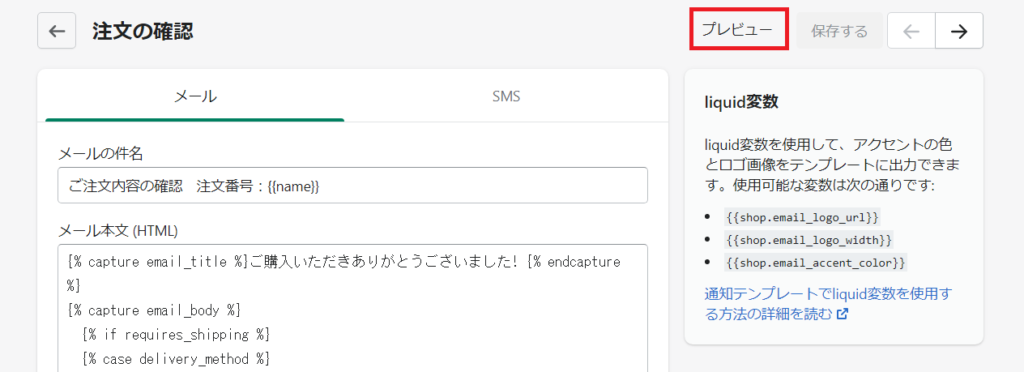Screen dimensions: 1024x372
Task: Click the back arrow beside 注文の確認
Action: 57,31
